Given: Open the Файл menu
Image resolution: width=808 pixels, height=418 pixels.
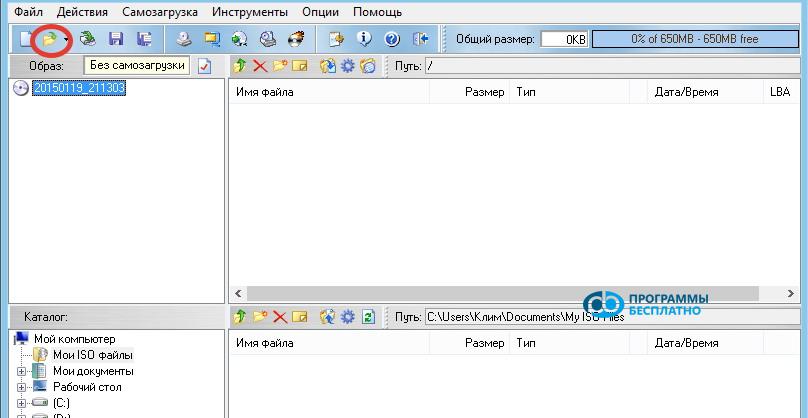Looking at the screenshot, I should coord(29,11).
